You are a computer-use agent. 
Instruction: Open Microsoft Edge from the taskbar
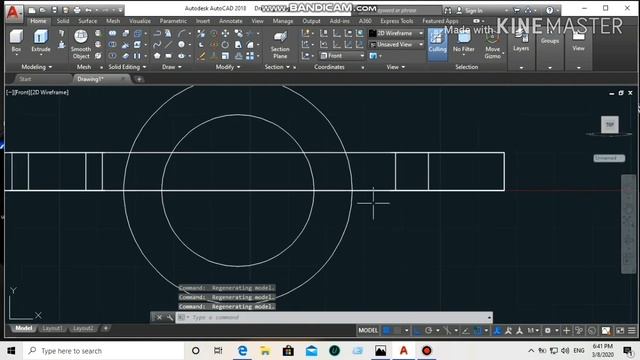pyautogui.click(x=242, y=351)
